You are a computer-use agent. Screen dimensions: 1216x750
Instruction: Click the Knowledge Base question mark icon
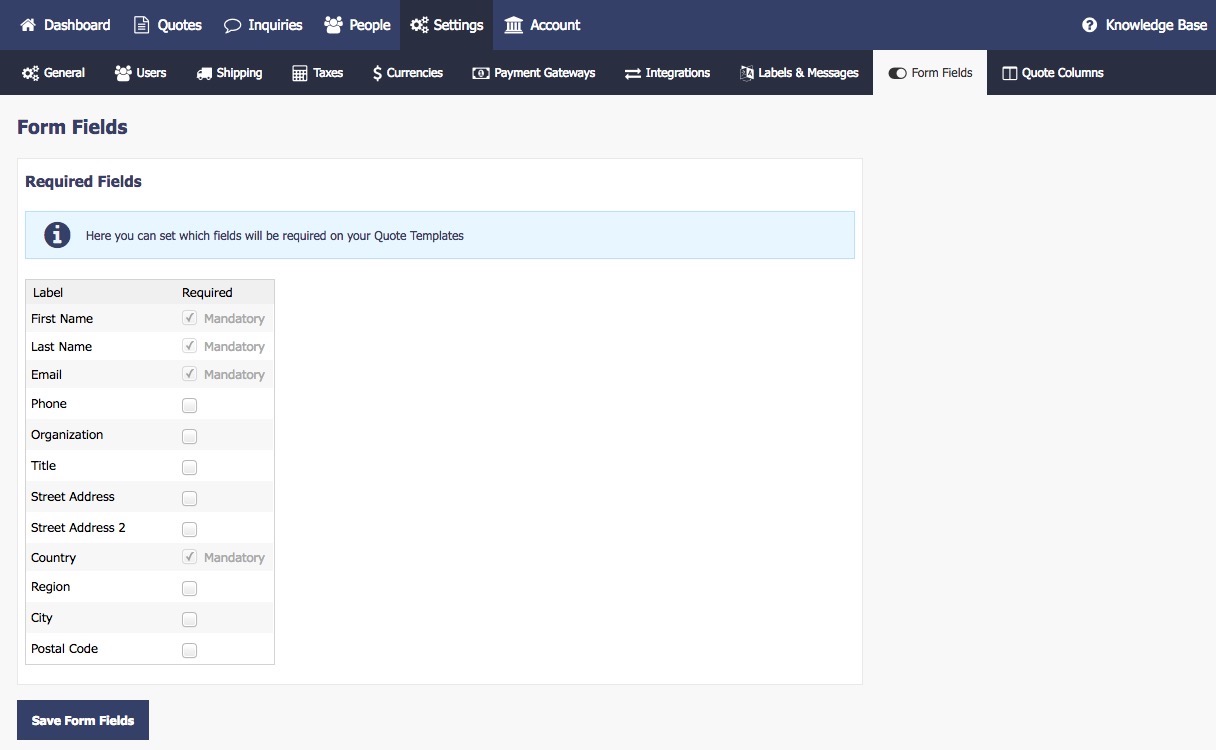coord(1090,25)
